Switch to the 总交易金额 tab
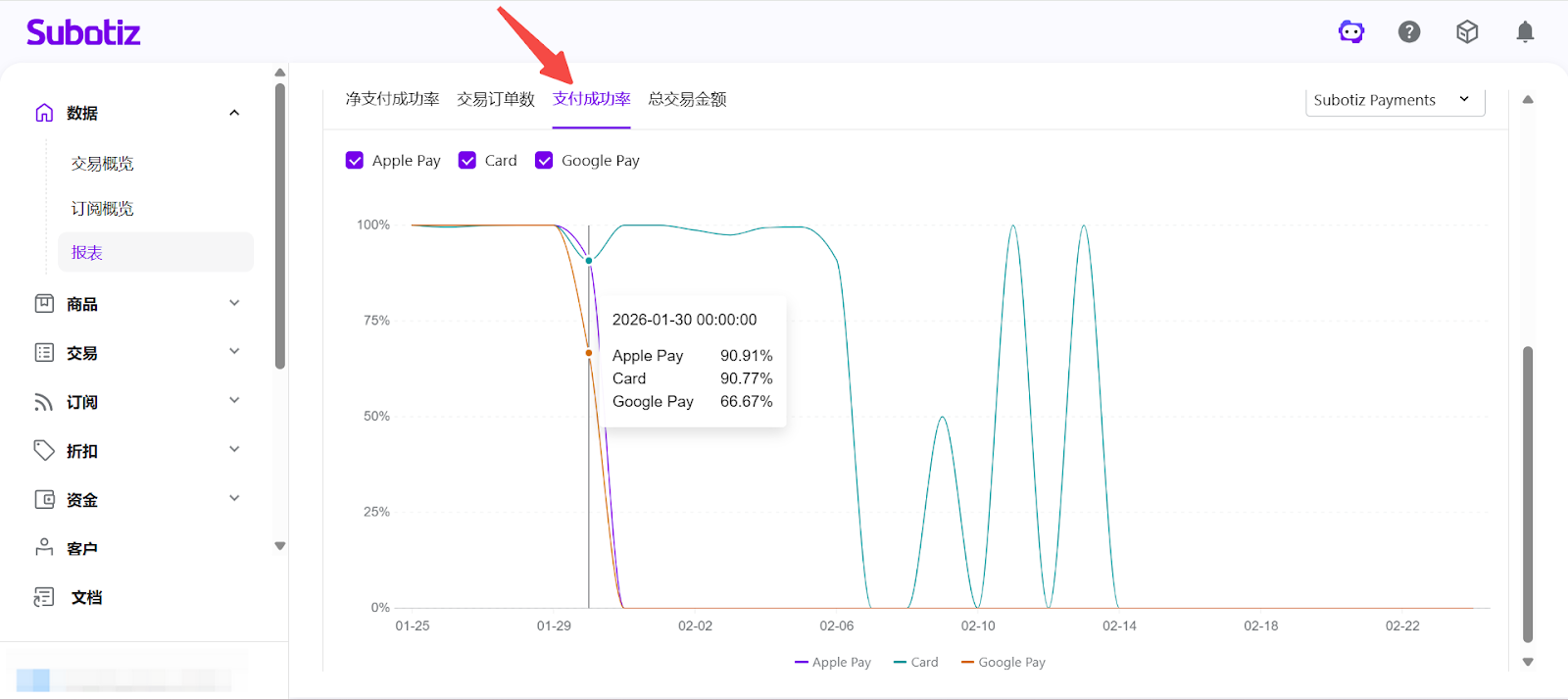Screen dimensions: 1568x700 click(x=687, y=99)
